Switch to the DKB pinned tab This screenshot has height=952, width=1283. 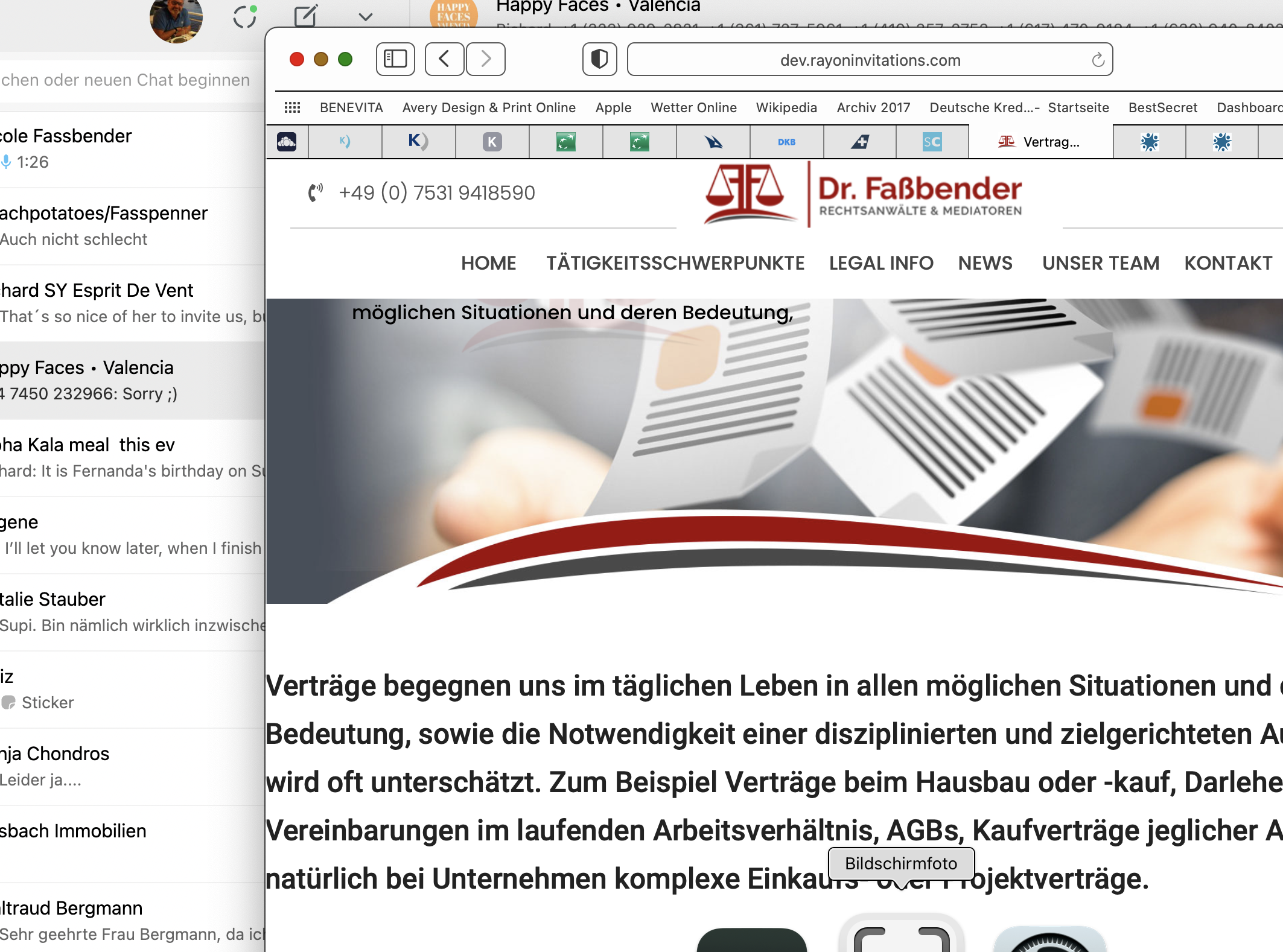click(x=786, y=142)
